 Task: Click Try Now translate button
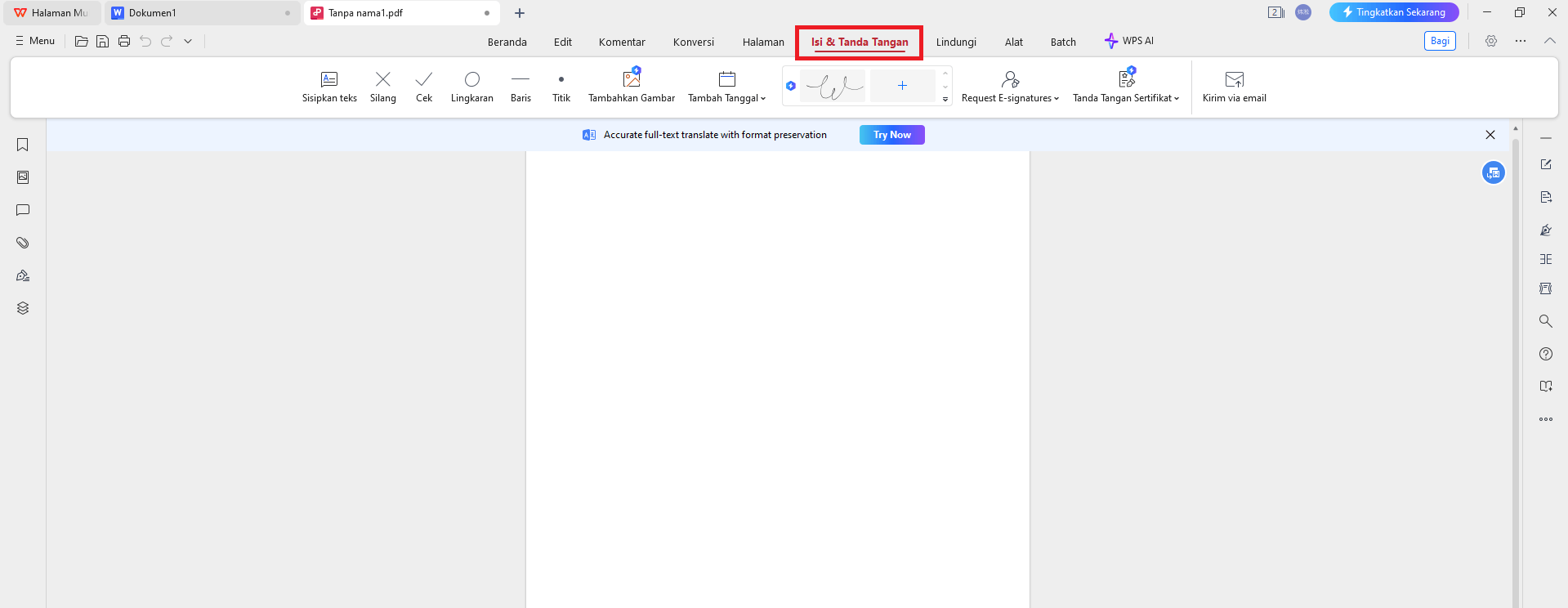point(891,135)
